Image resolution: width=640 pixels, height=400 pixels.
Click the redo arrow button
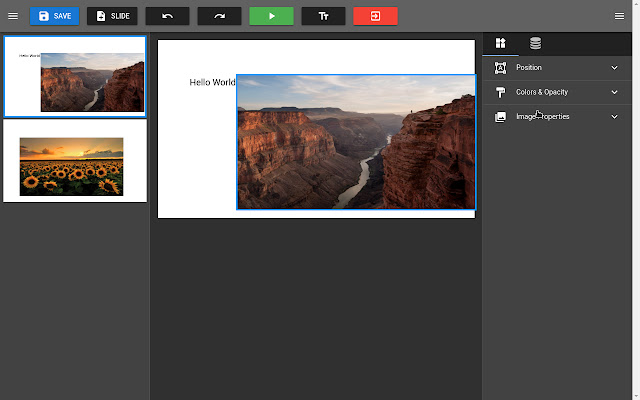[220, 16]
